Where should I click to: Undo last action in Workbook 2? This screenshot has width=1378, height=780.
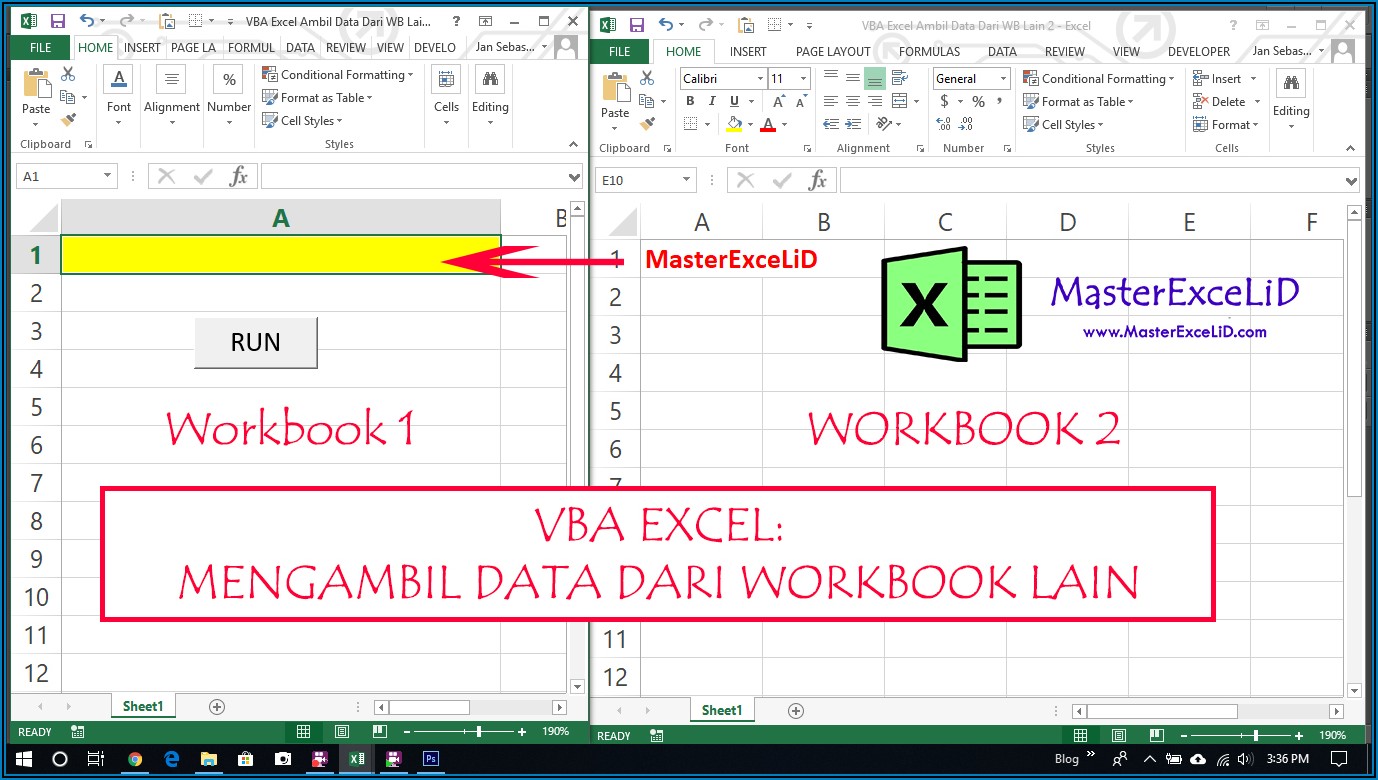666,24
